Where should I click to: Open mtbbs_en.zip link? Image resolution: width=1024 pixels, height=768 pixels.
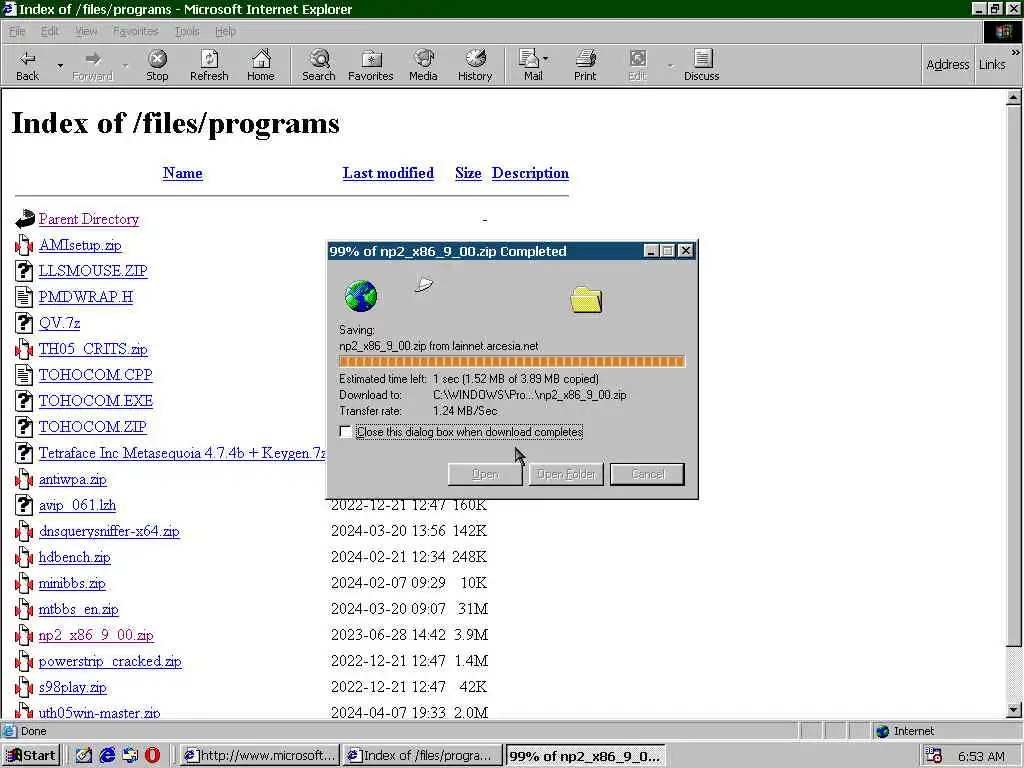point(78,609)
